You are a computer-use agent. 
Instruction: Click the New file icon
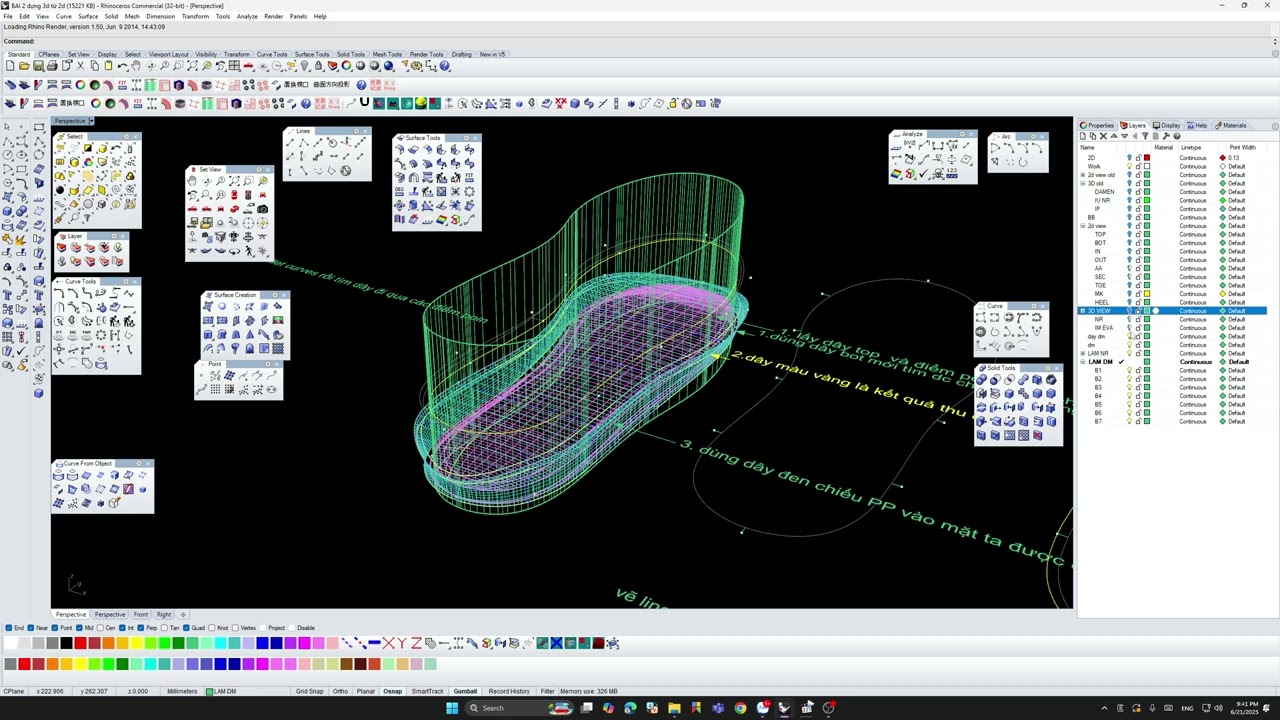pyautogui.click(x=10, y=66)
